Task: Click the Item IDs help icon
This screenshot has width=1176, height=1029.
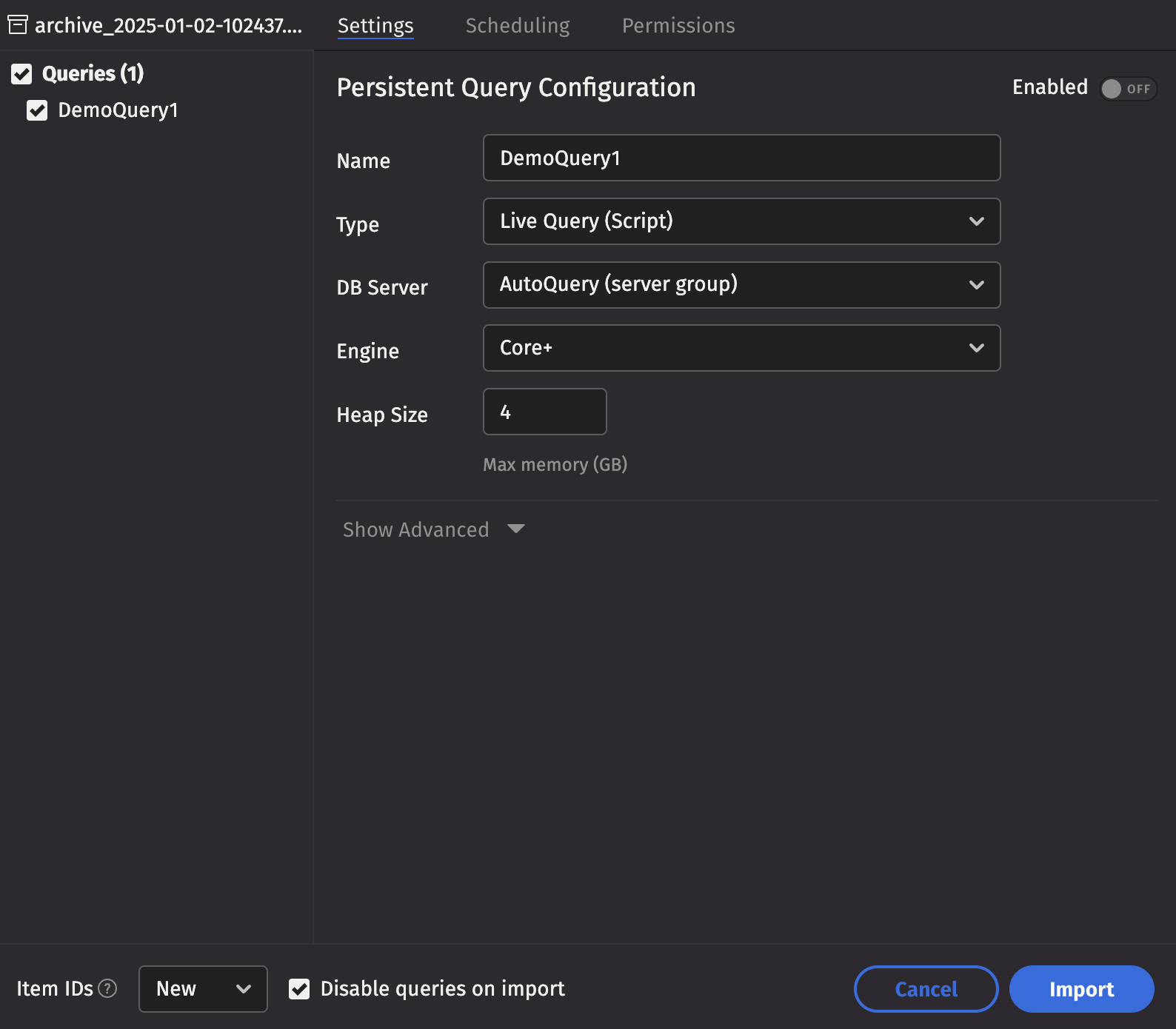Action: 107,989
